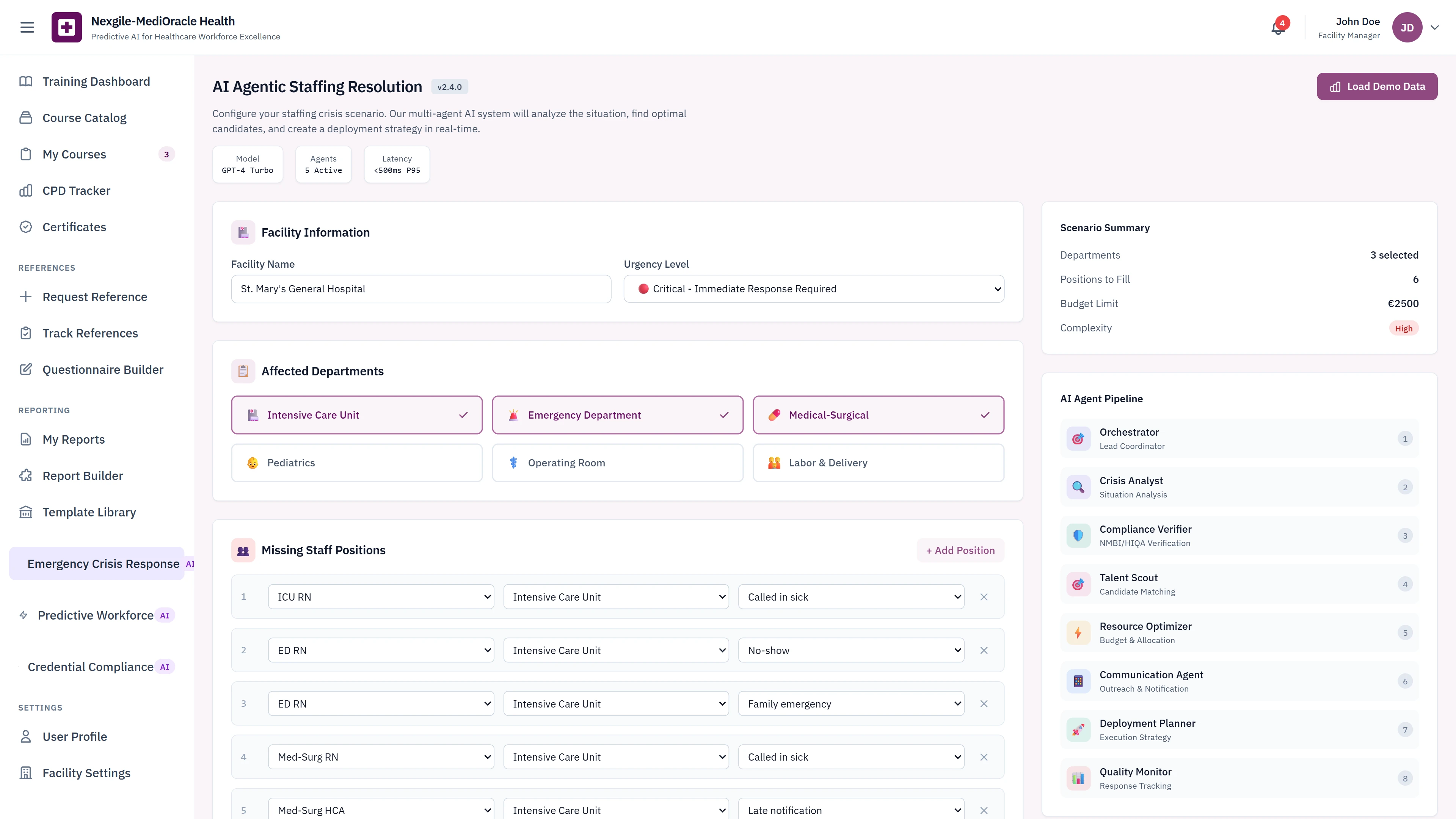The image size is (1456, 819).
Task: Open Predictive Workforce from the sidebar
Action: click(96, 615)
